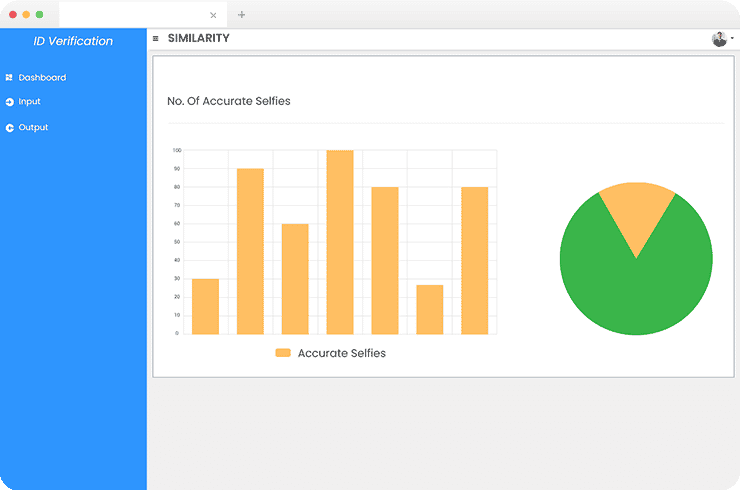Click the ID Verification brand title

point(73,41)
